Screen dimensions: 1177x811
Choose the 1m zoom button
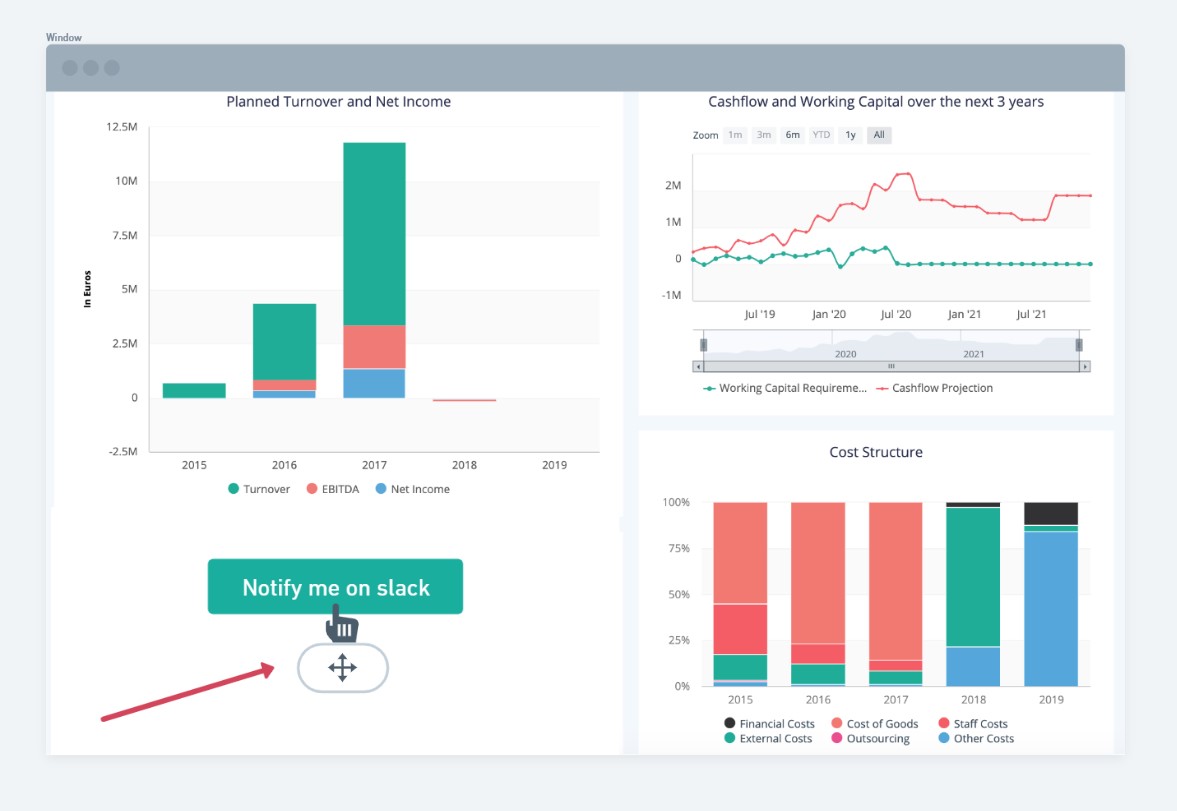736,135
